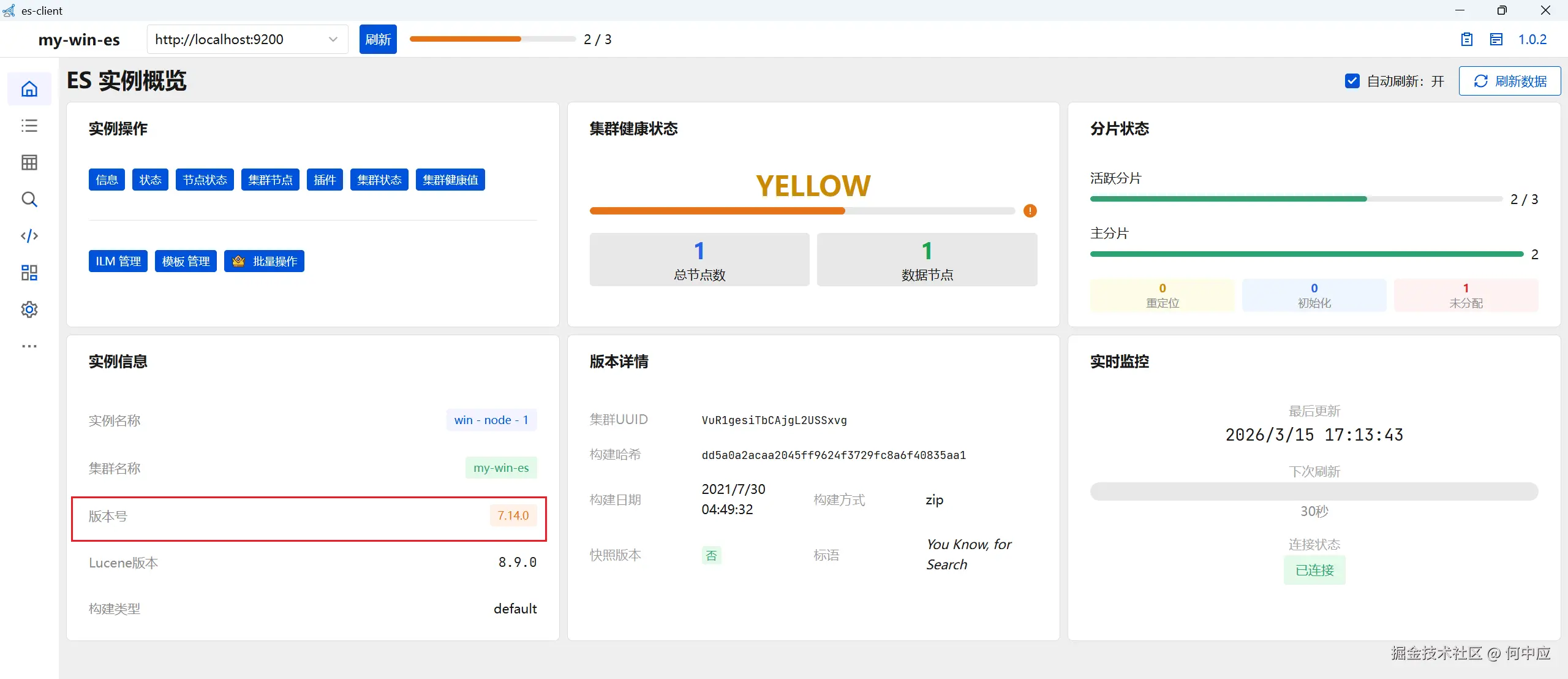Image resolution: width=1568 pixels, height=679 pixels.
Task: Open ILM 管理
Action: point(118,261)
